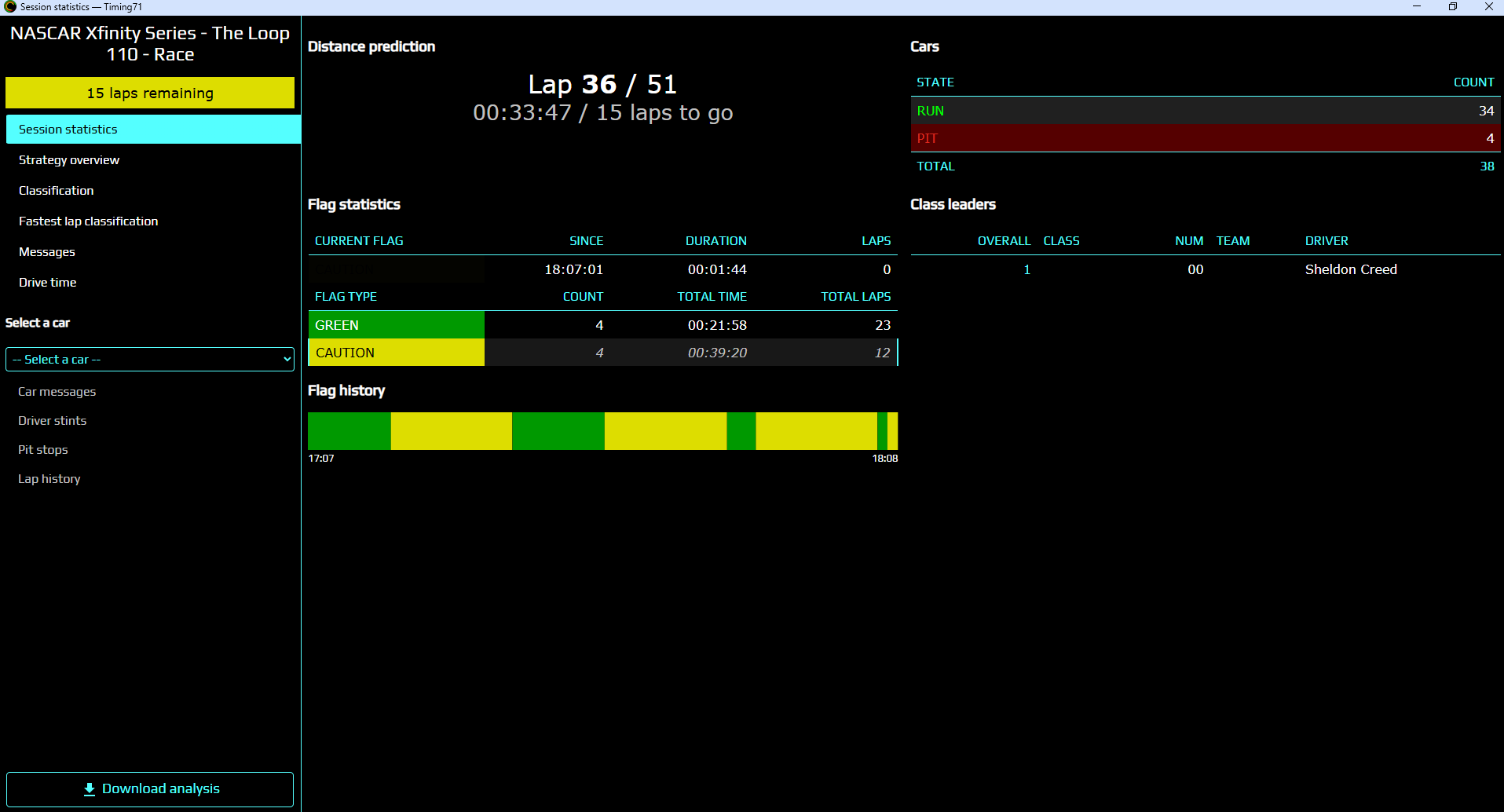Click the 17:07 flag history start label
This screenshot has width=1504, height=812.
(x=321, y=458)
